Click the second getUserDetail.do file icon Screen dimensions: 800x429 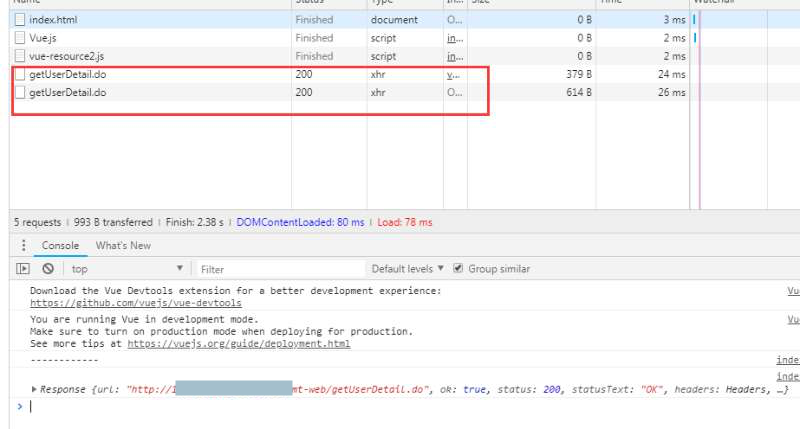point(20,93)
